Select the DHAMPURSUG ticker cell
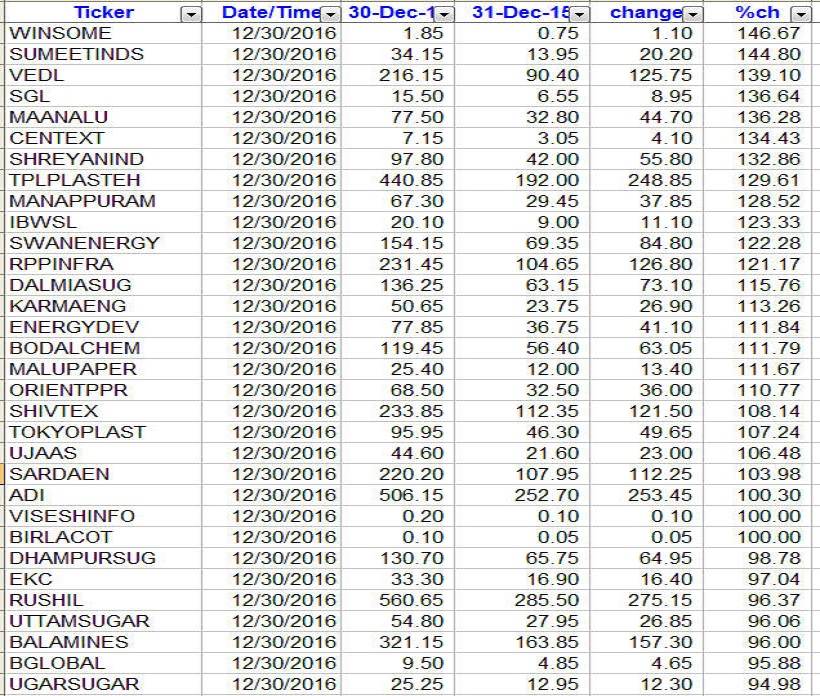Screen dimensions: 820x696 point(103,558)
